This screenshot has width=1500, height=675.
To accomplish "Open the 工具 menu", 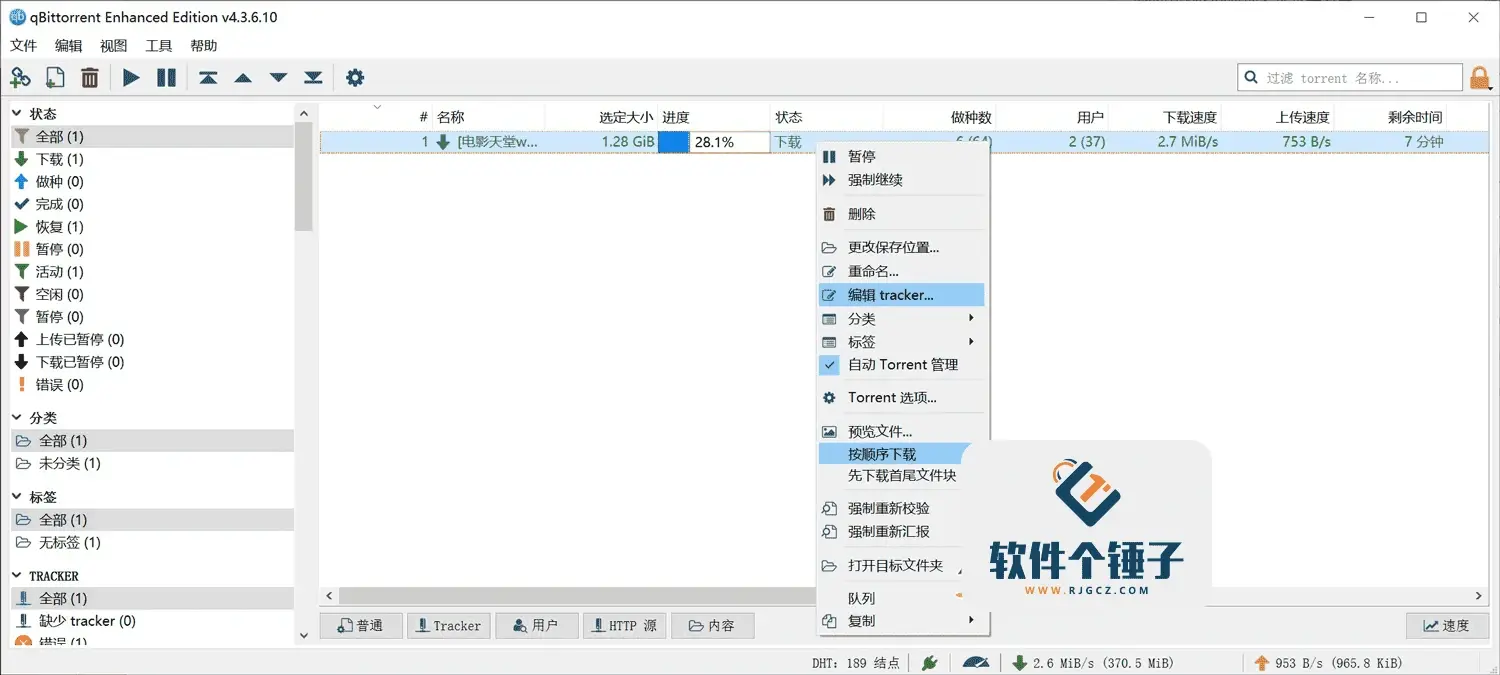I will 159,46.
